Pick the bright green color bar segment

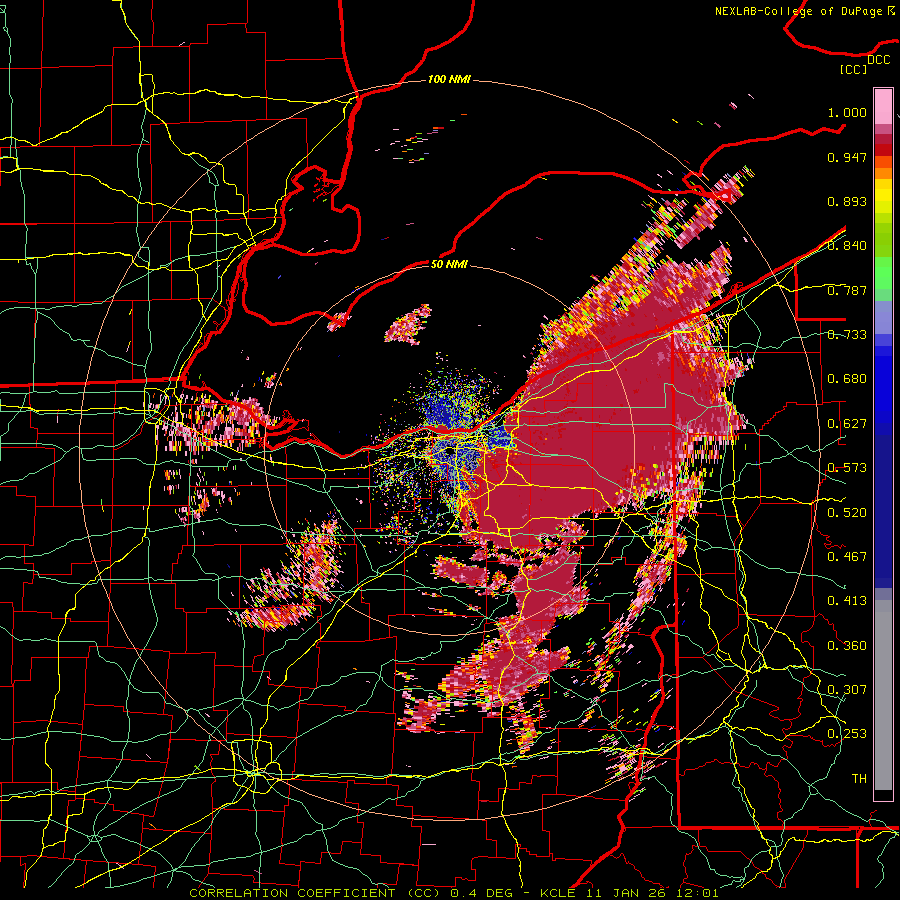pyautogui.click(x=883, y=276)
